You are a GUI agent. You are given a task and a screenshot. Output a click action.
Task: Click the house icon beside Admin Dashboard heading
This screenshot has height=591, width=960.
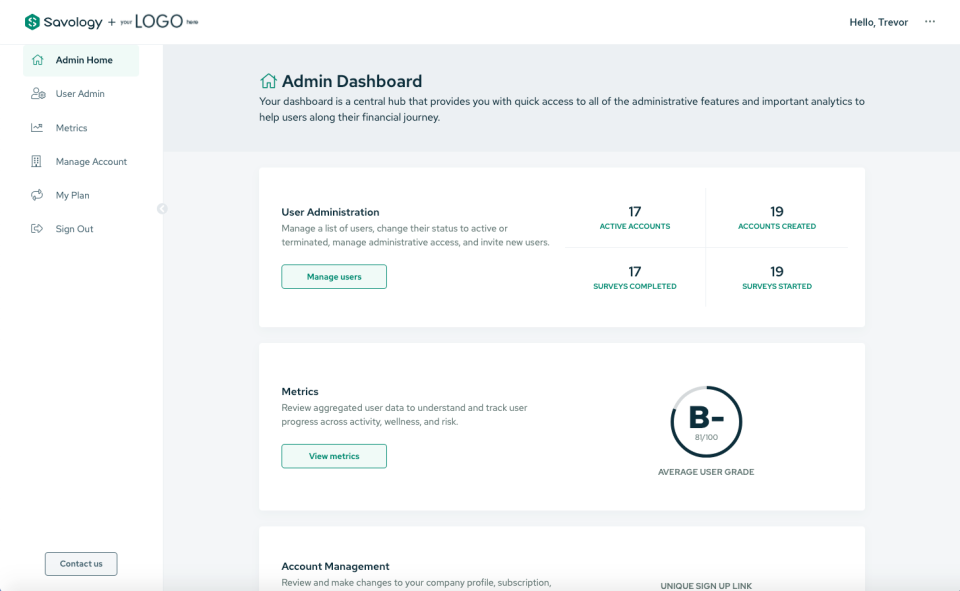266,79
